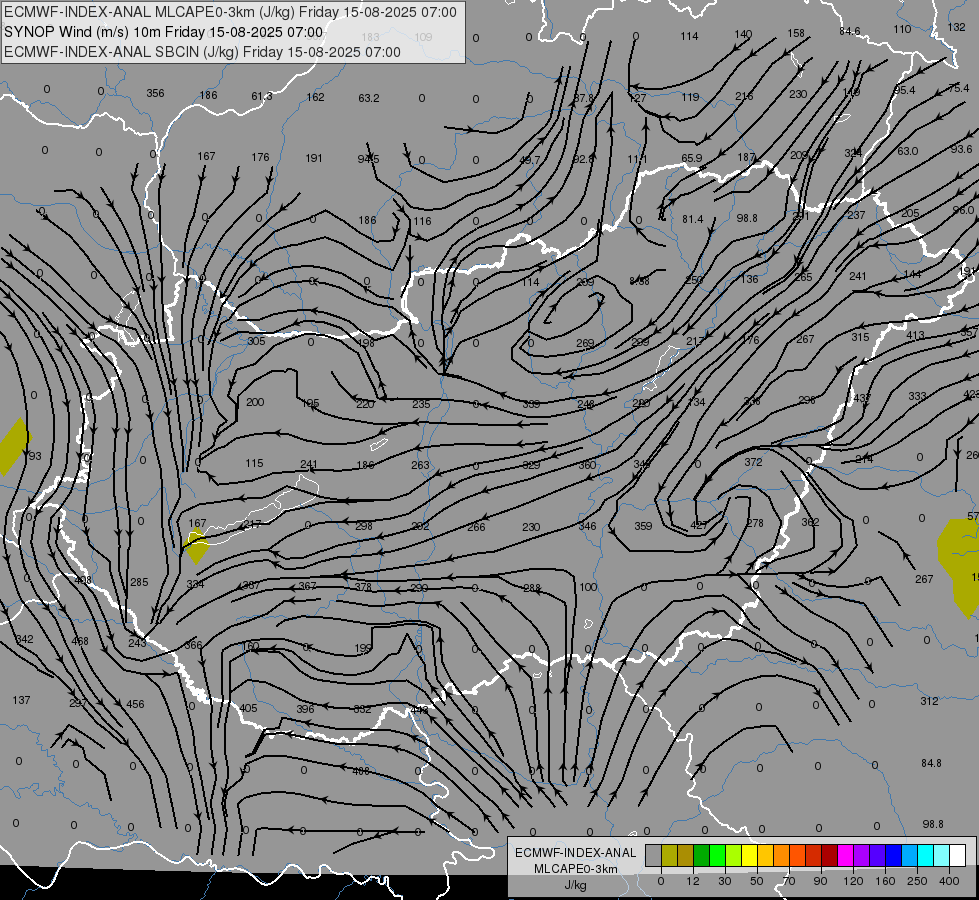Click the map value 100
979x900 pixels.
tap(588, 587)
